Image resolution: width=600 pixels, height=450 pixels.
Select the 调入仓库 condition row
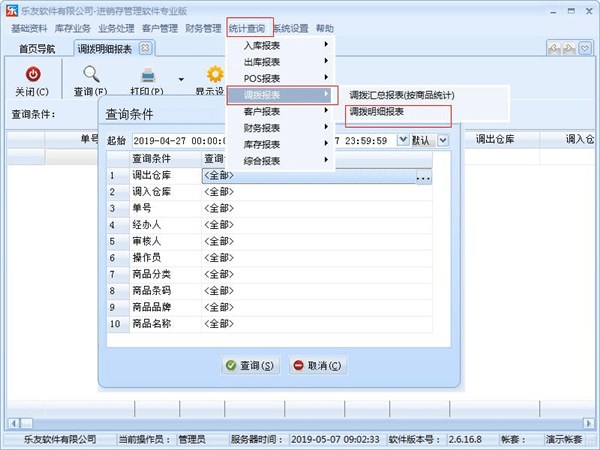pos(270,192)
